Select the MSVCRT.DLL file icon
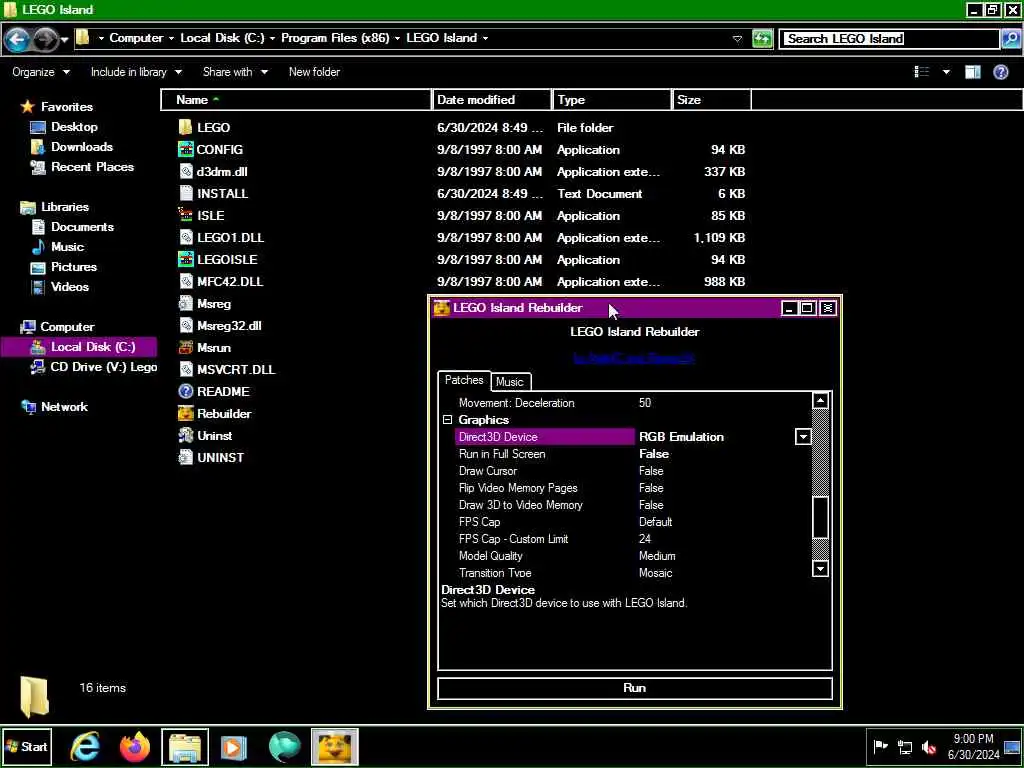Viewport: 1024px width, 768px height. 185,369
